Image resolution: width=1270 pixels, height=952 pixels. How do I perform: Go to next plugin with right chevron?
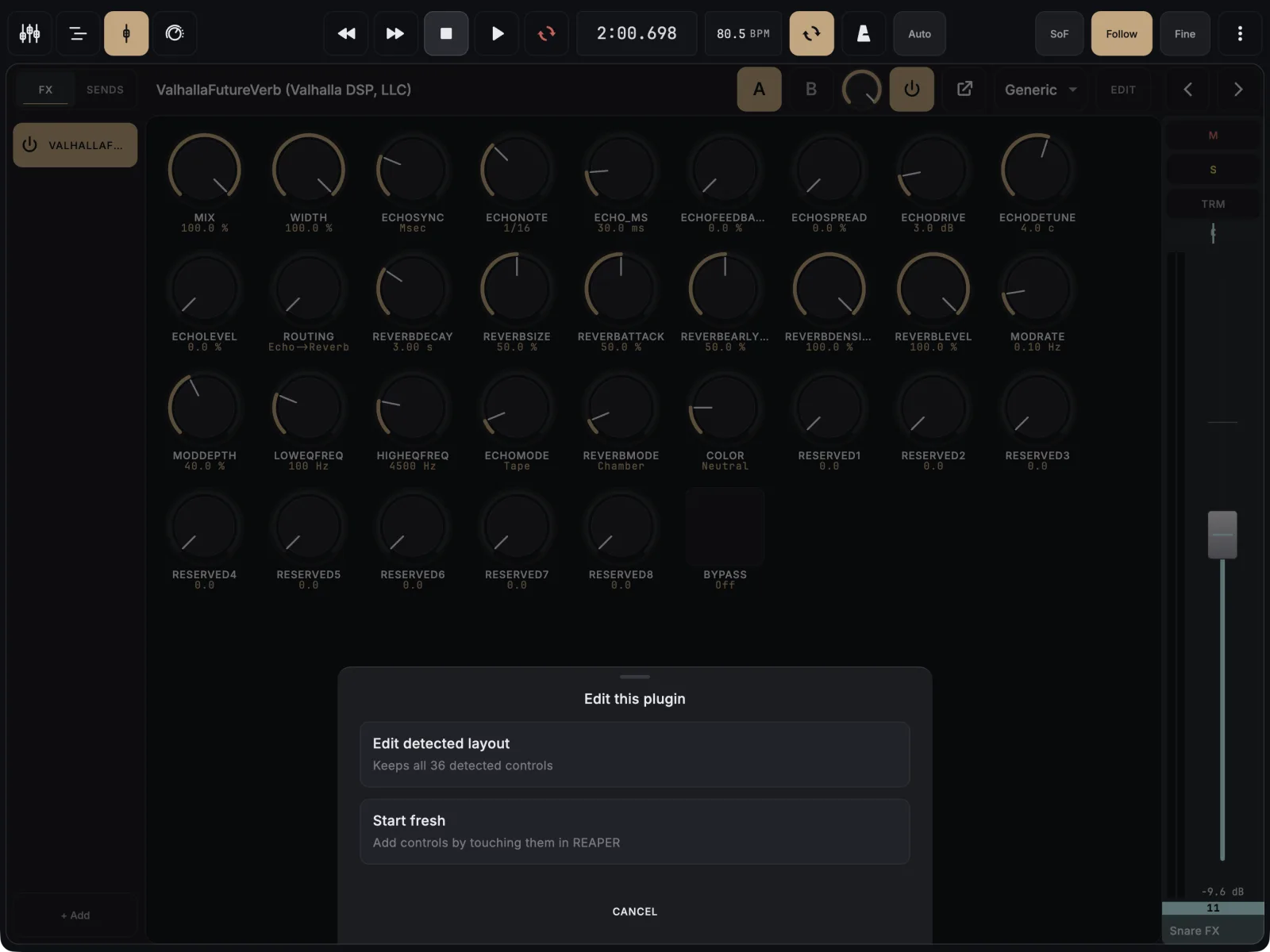(1238, 89)
